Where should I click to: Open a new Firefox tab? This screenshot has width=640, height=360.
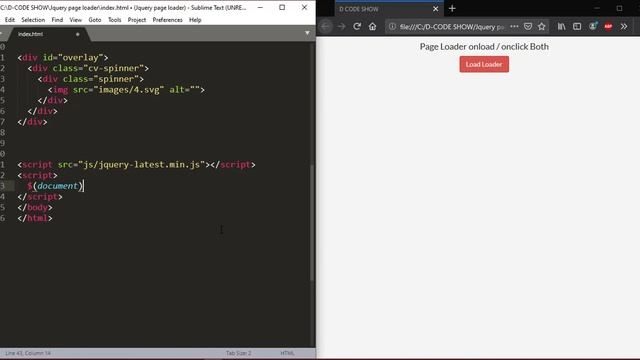tap(452, 9)
